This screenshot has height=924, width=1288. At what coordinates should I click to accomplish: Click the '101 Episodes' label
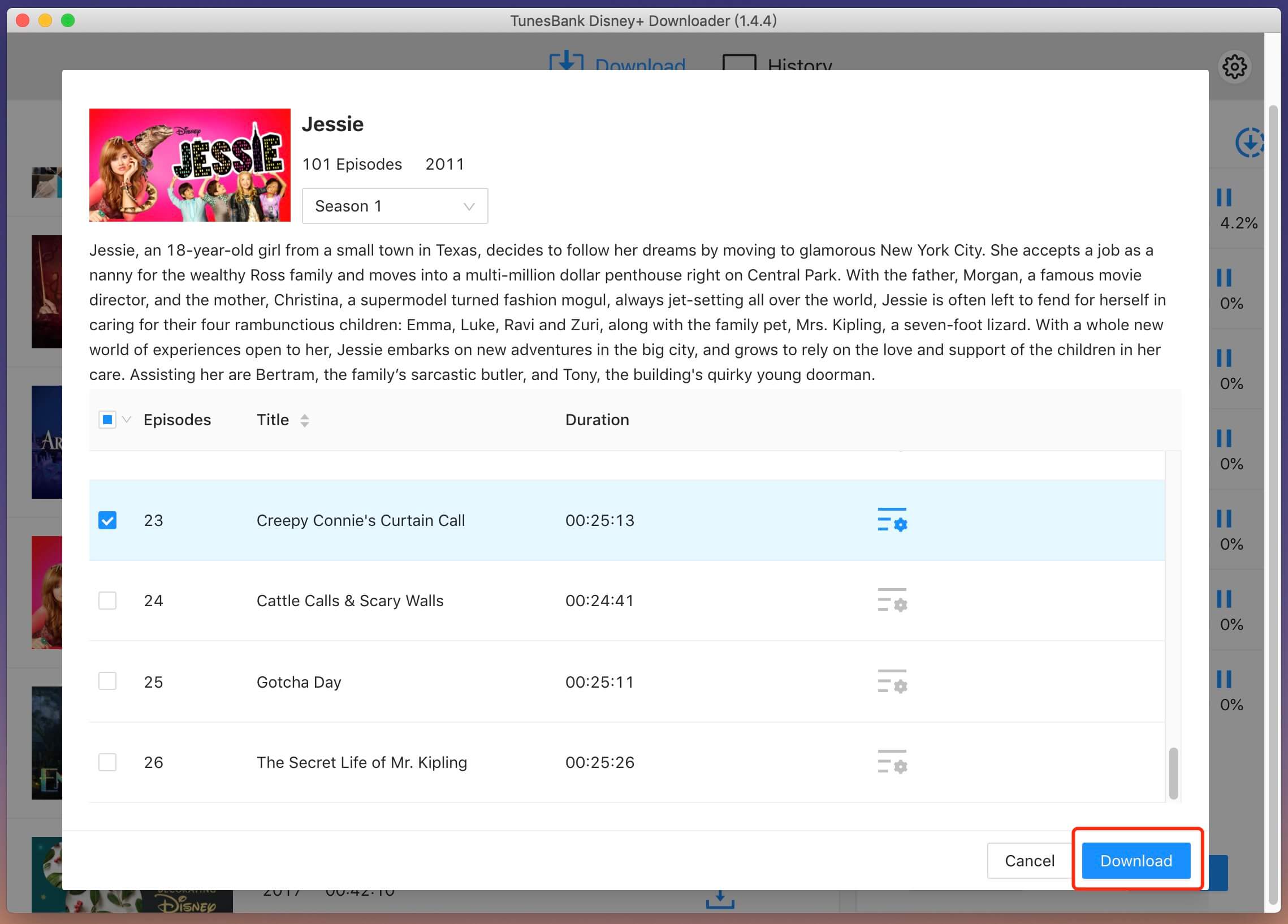[x=352, y=164]
